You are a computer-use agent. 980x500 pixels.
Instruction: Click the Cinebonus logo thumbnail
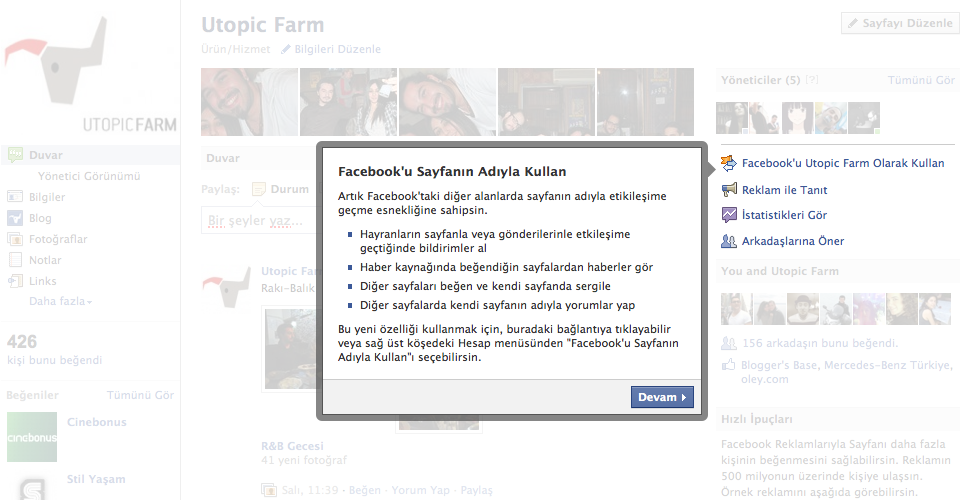pos(32,437)
